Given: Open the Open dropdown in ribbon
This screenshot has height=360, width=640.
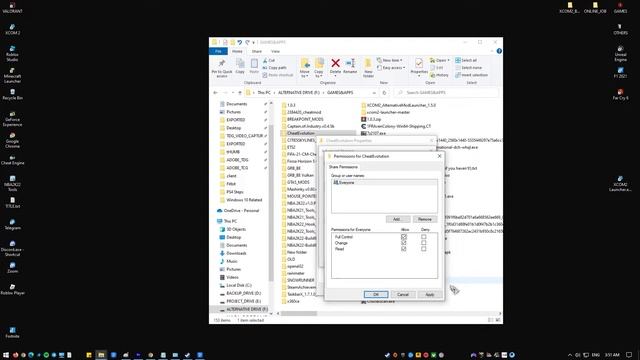Looking at the screenshot, I should click(x=440, y=60).
